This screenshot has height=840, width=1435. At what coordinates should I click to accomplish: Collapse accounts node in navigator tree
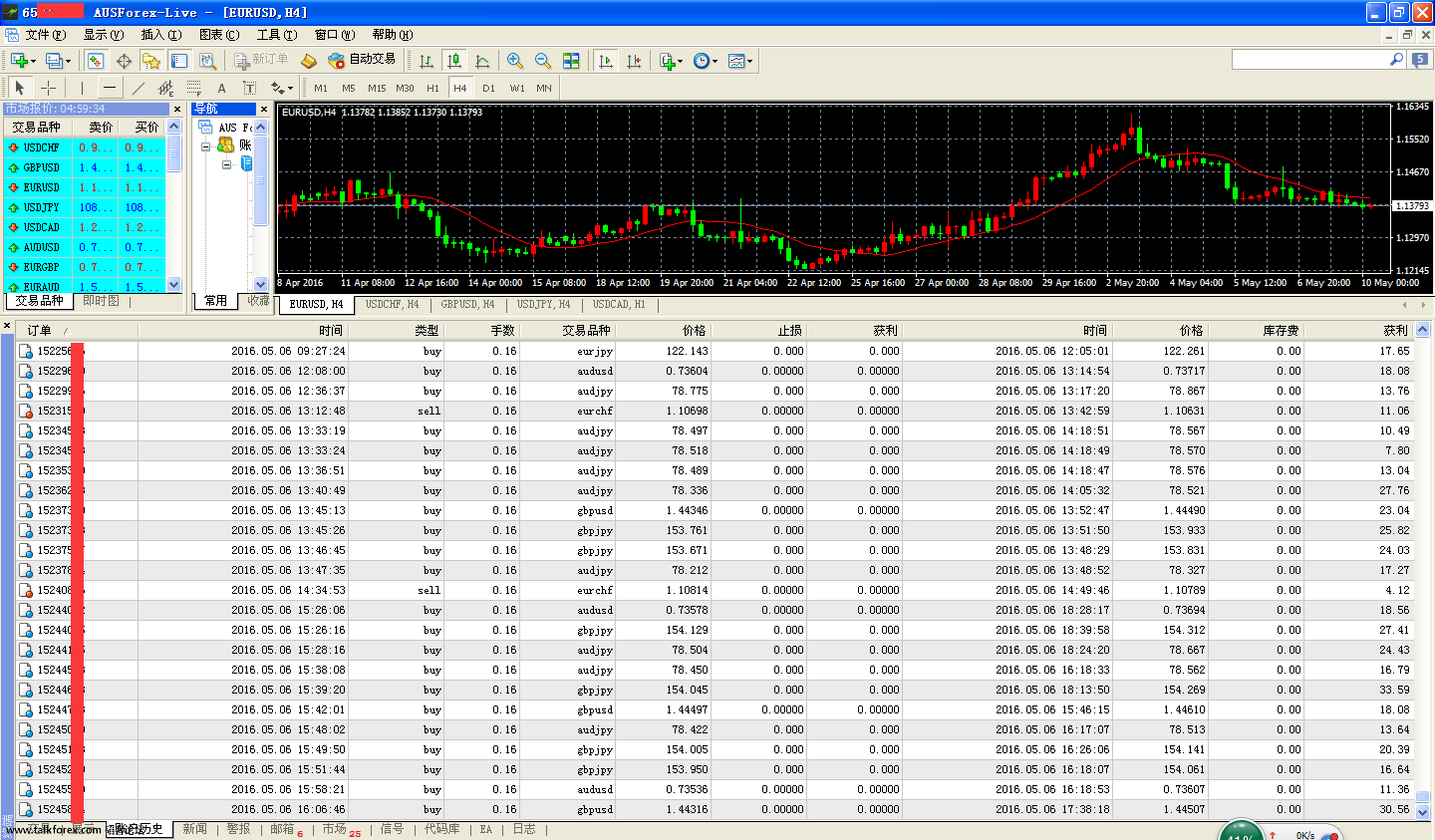click(x=206, y=146)
